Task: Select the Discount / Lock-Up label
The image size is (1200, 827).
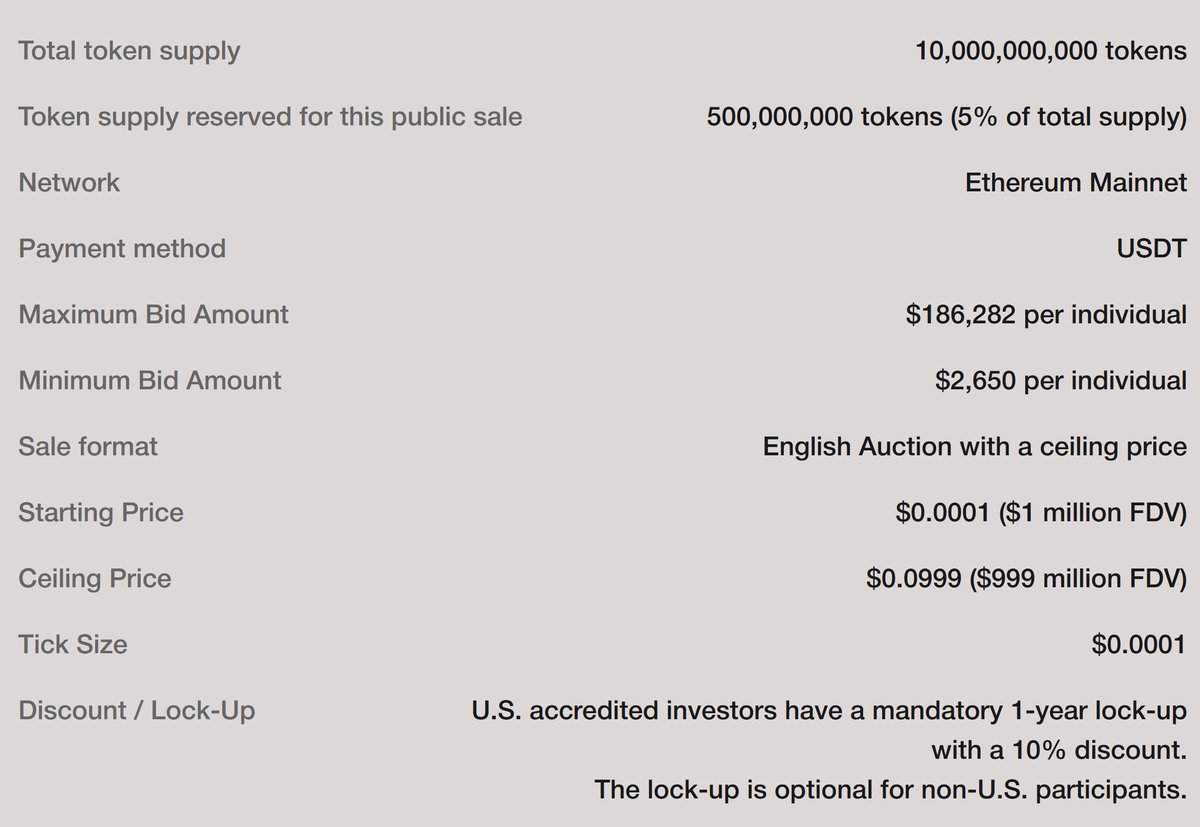Action: tap(137, 711)
